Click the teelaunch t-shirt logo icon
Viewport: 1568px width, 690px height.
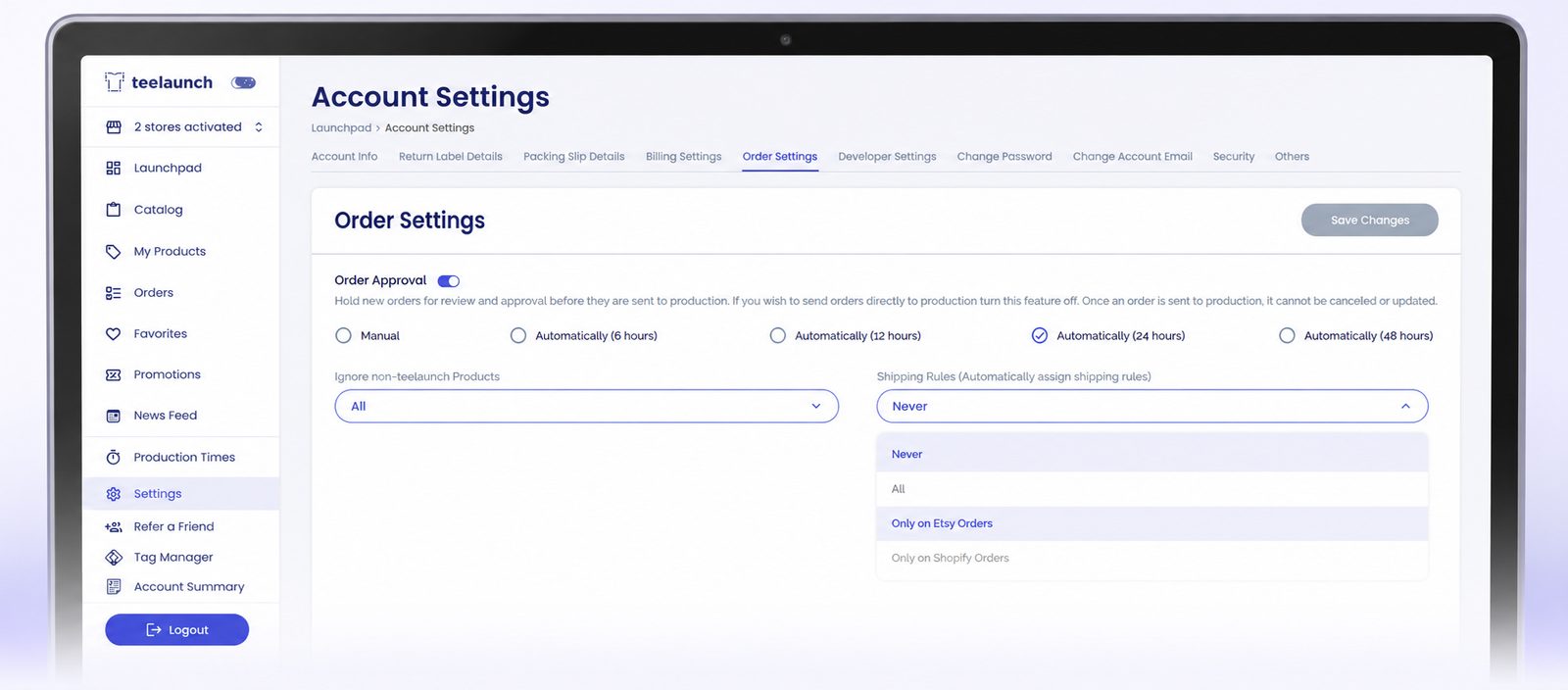(x=115, y=82)
